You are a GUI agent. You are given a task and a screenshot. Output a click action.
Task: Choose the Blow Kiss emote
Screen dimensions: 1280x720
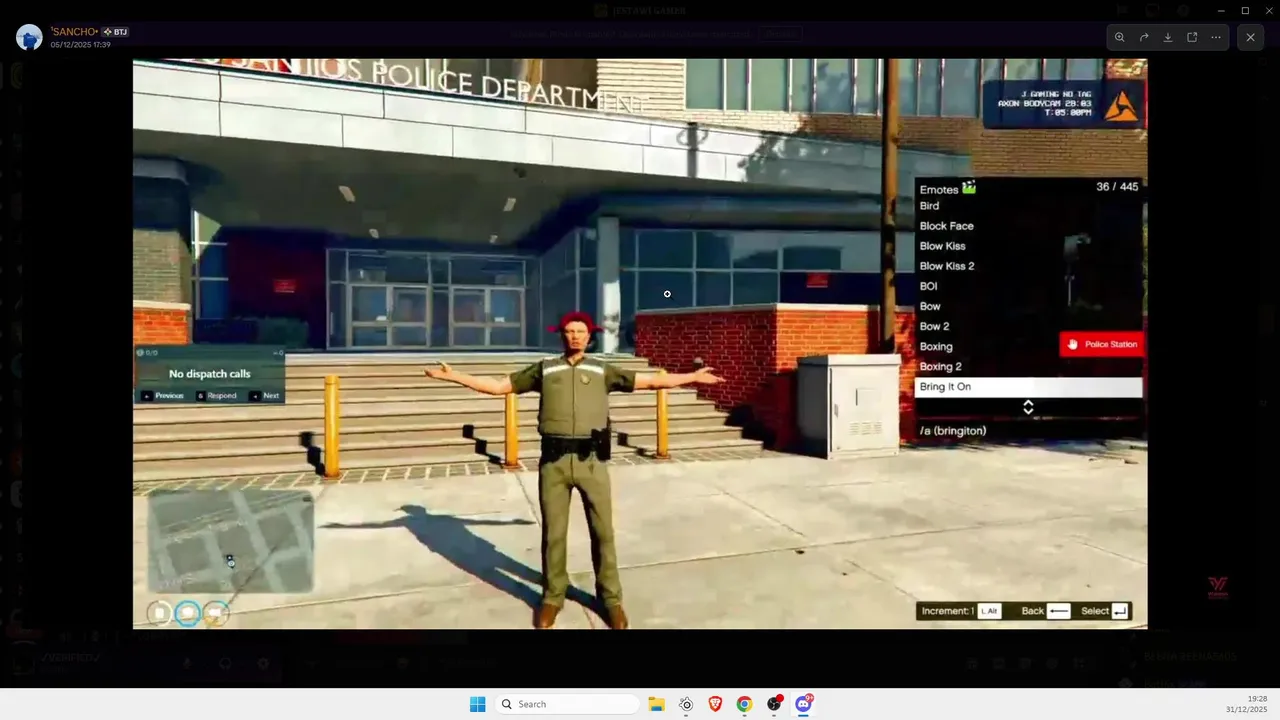[x=1028, y=246]
